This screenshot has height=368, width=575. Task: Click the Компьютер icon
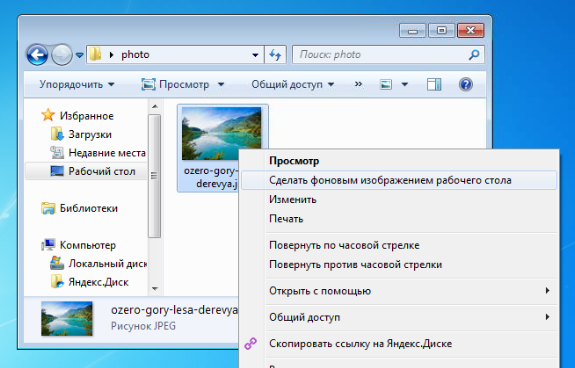[48, 245]
